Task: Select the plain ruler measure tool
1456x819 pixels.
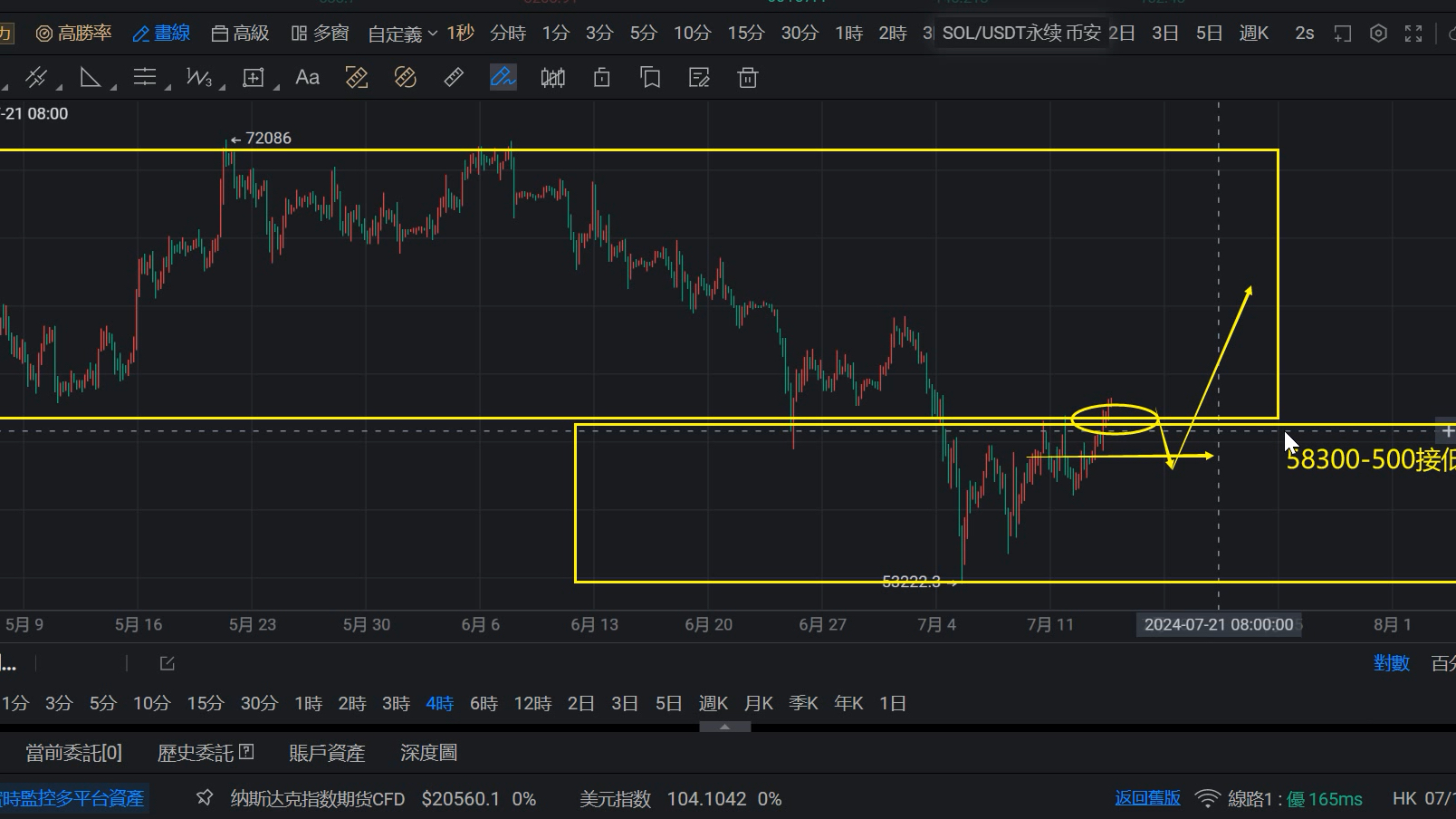Action: coord(454,78)
